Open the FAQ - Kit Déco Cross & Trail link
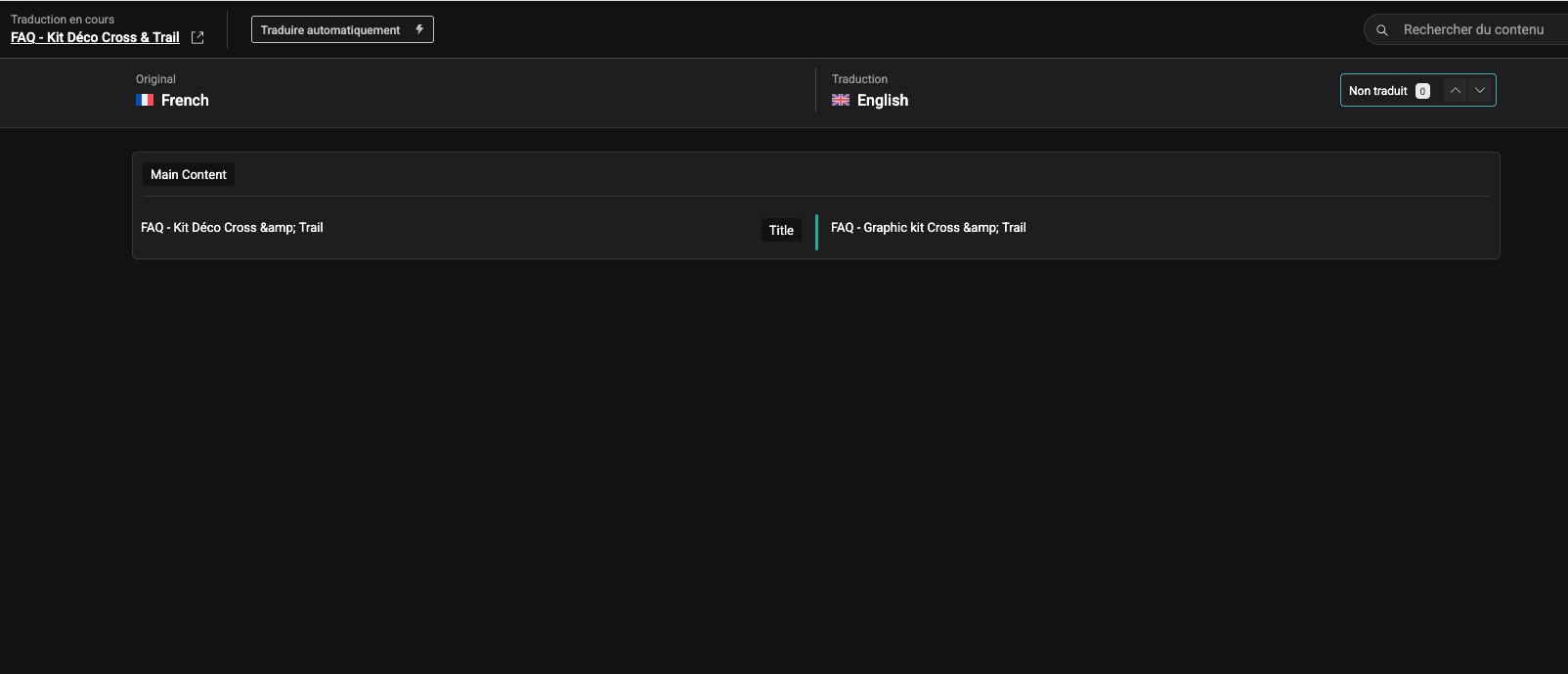 coord(95,37)
